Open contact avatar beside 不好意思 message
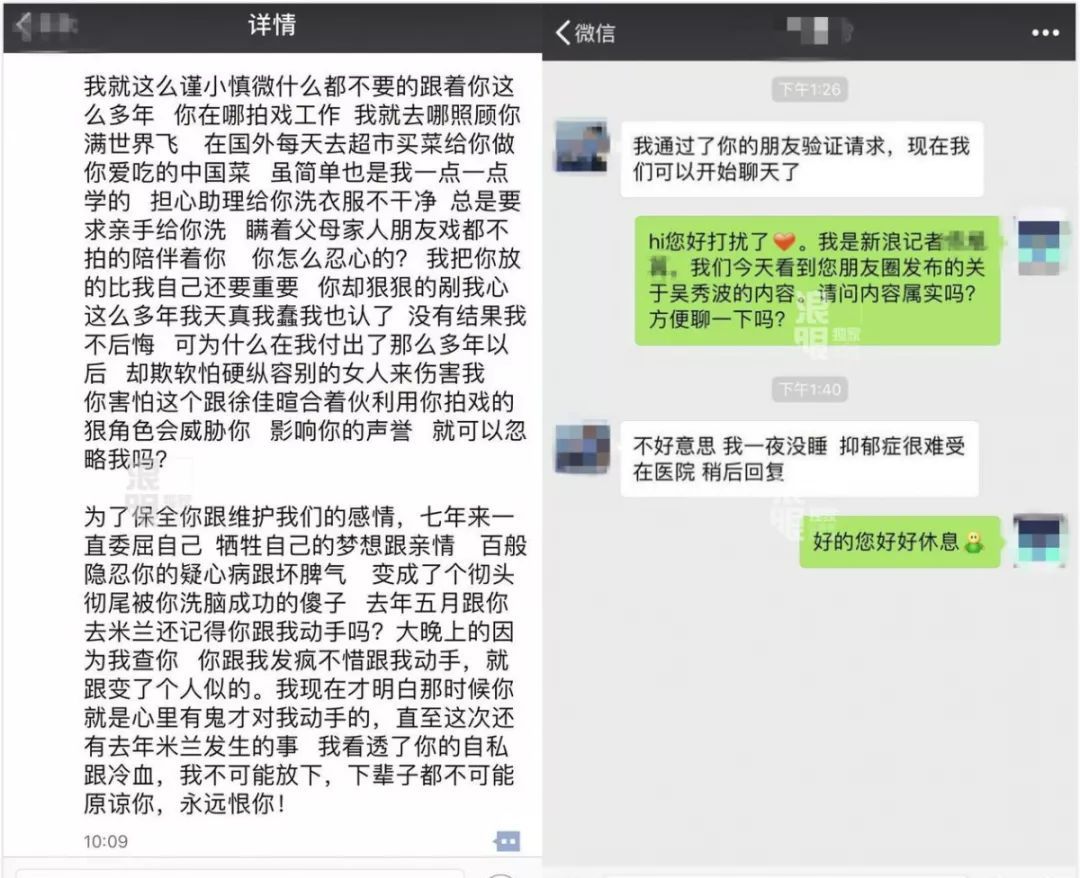The width and height of the screenshot is (1080, 878). [x=583, y=447]
